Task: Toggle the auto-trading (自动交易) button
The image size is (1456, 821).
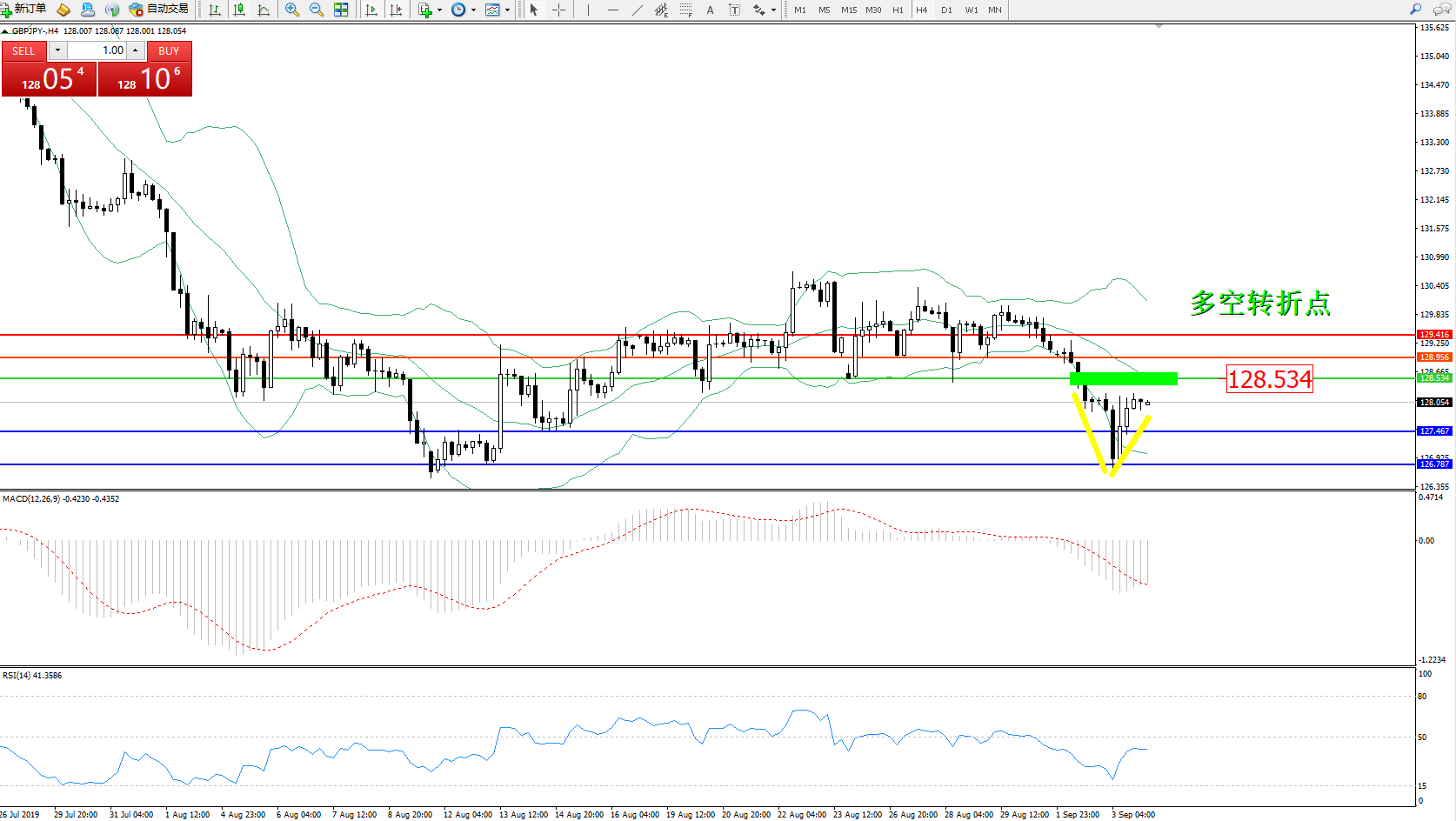Action: [159, 10]
